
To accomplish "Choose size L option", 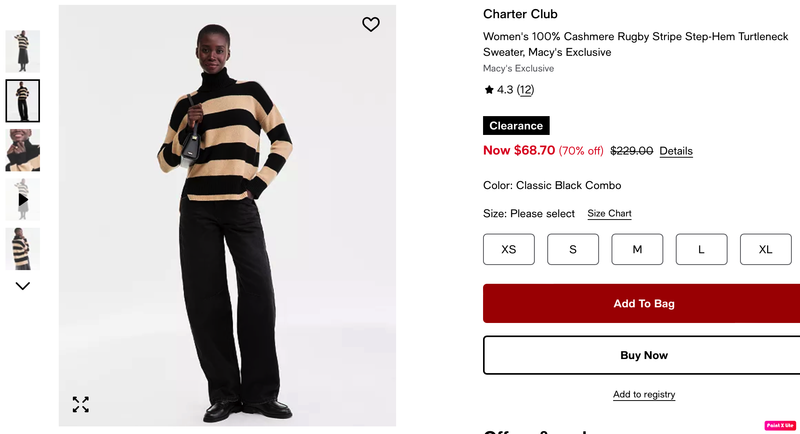I will point(702,249).
